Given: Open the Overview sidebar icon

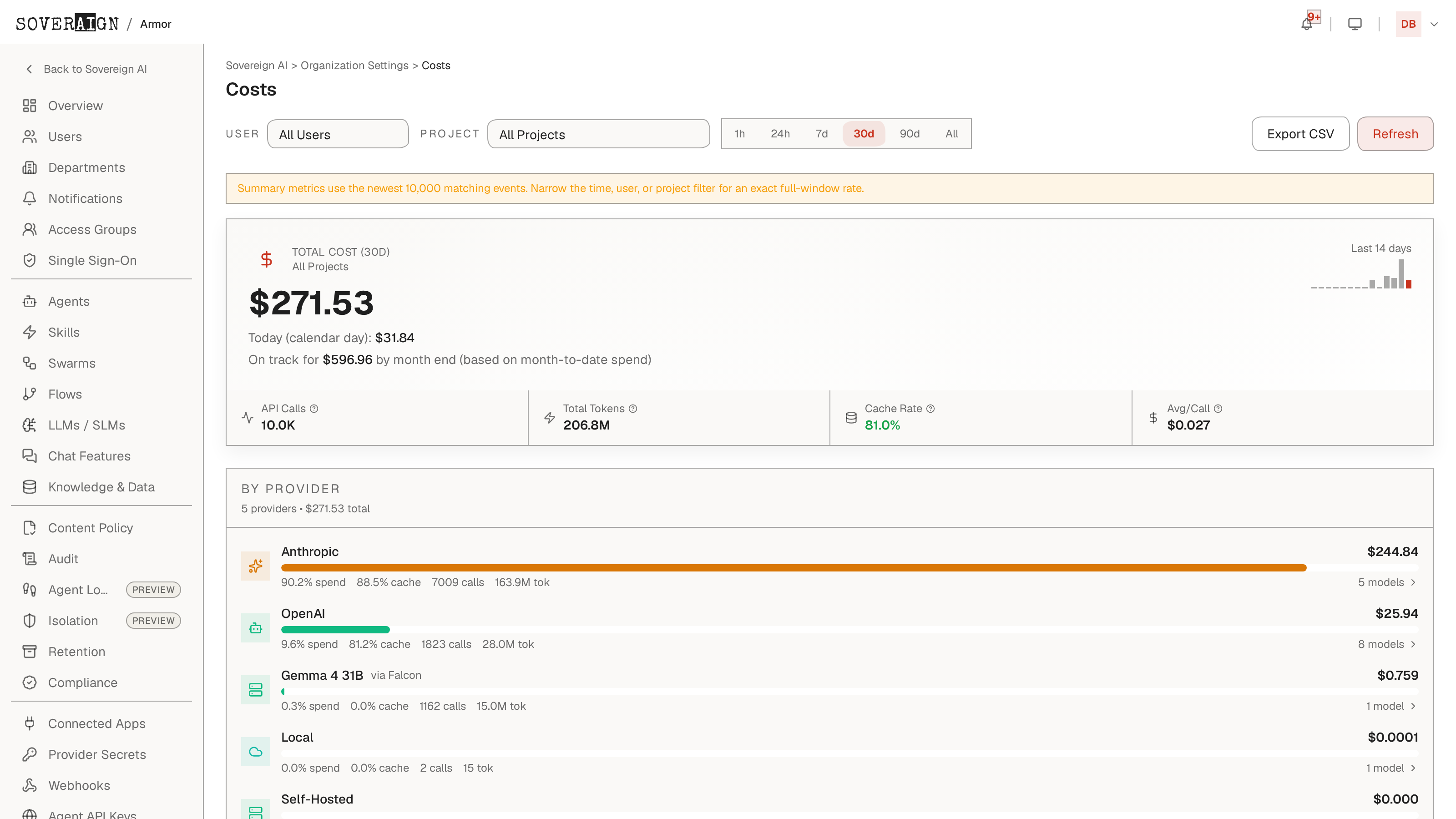Looking at the screenshot, I should (30, 106).
